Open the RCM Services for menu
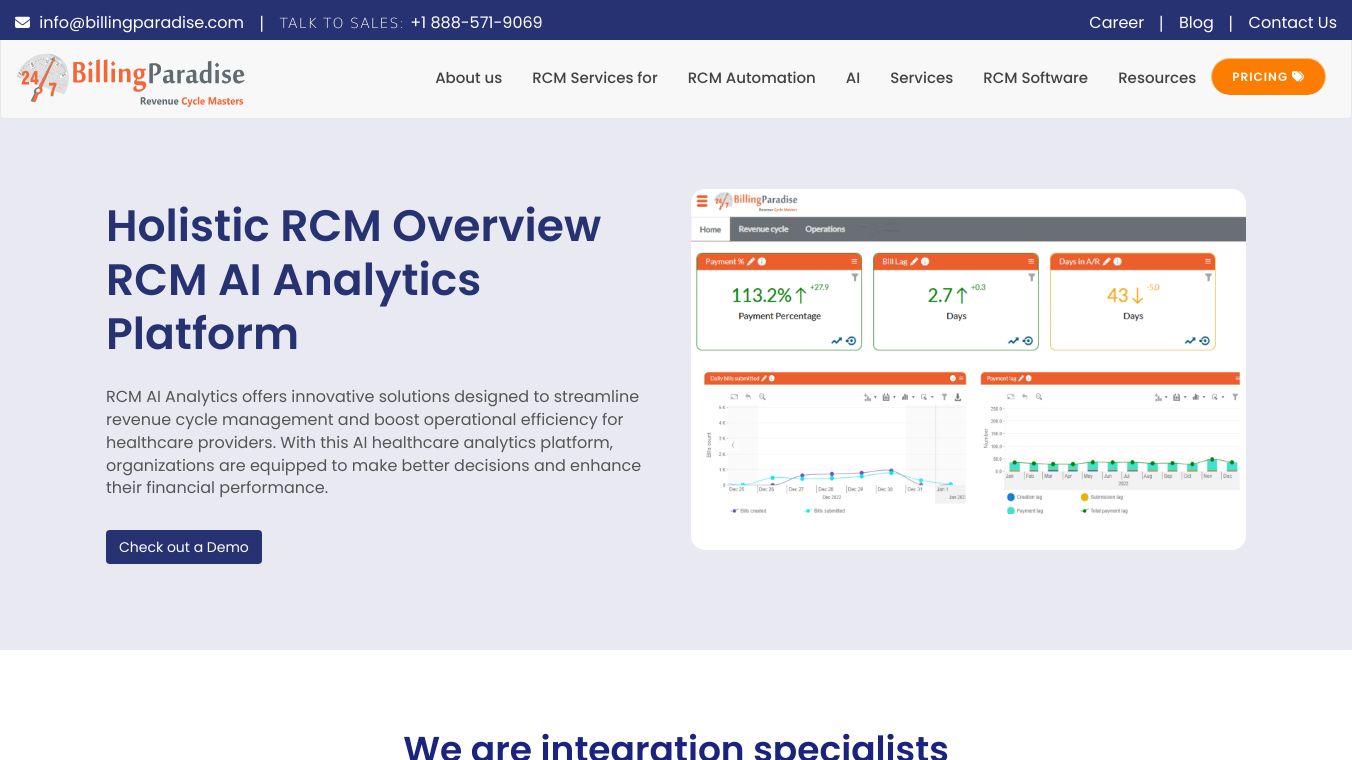This screenshot has width=1352, height=760. click(x=595, y=78)
